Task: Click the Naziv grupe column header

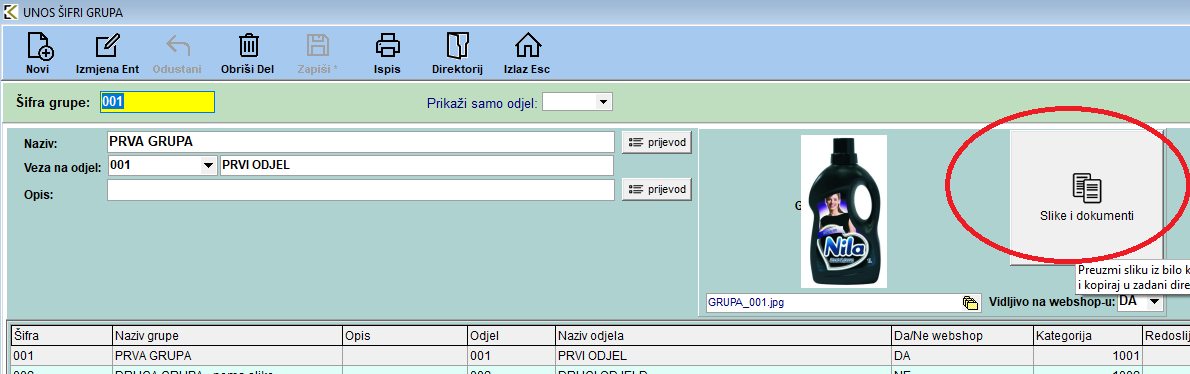Action: point(227,336)
